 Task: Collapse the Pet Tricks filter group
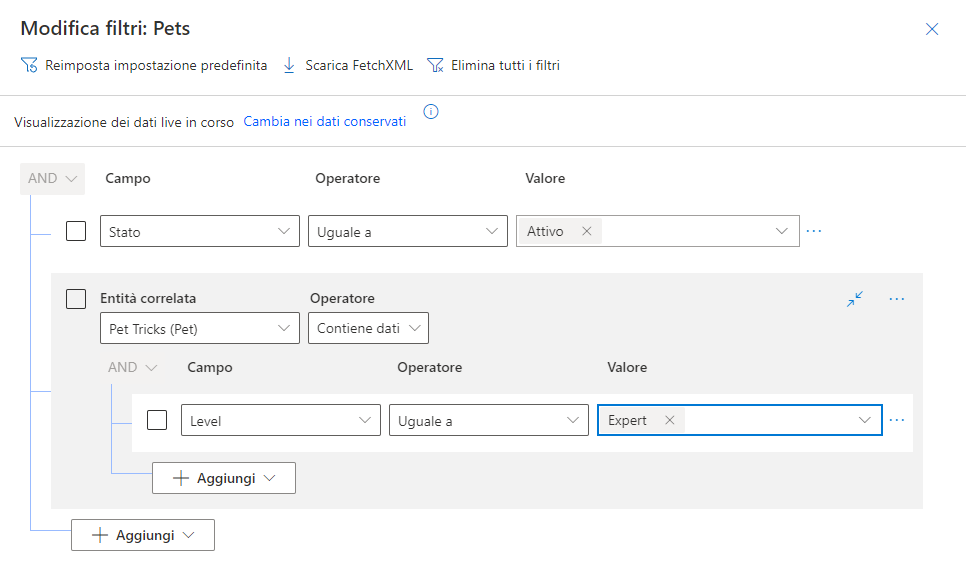click(x=854, y=298)
